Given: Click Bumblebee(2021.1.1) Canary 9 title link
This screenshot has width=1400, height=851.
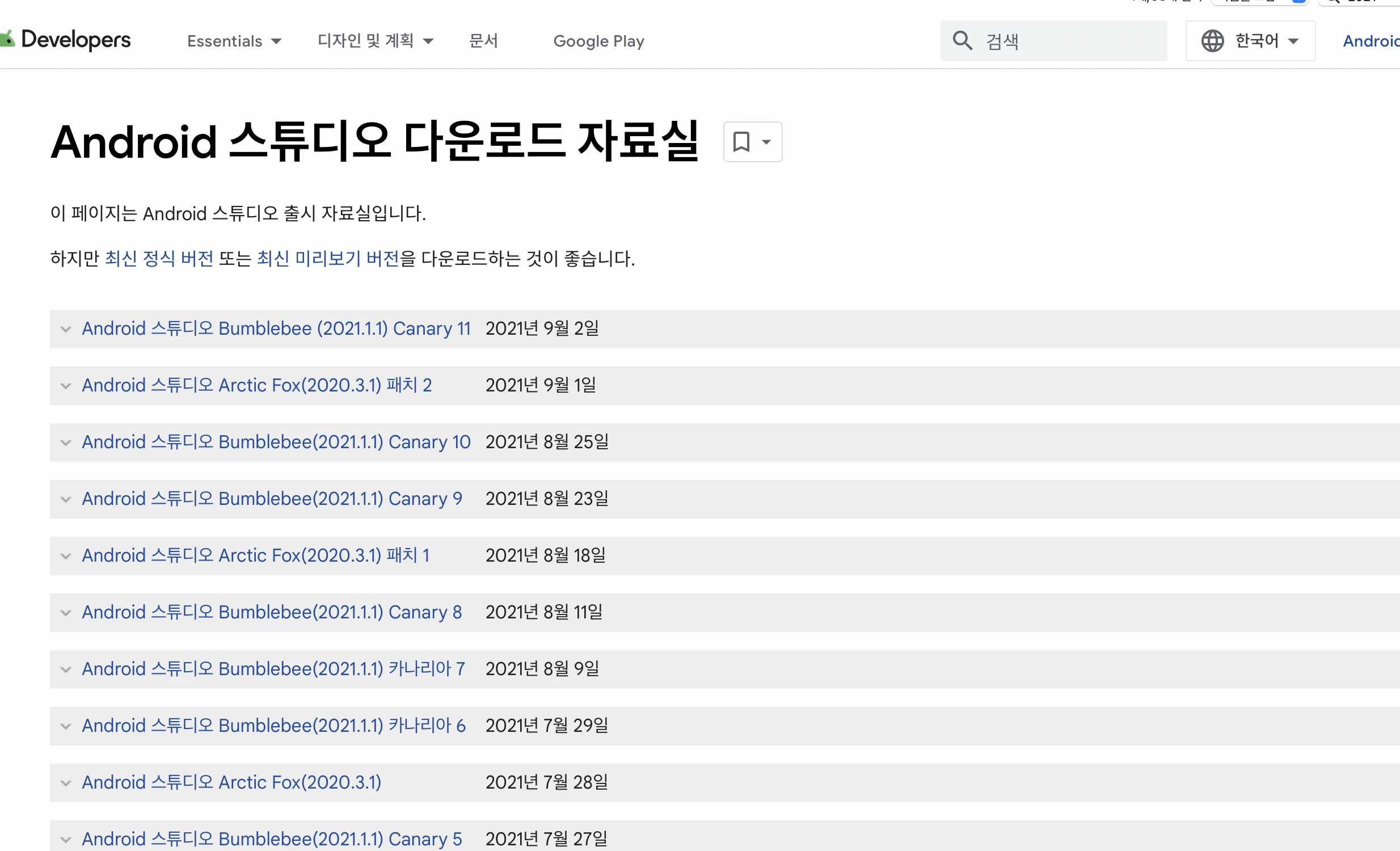Looking at the screenshot, I should coord(272,499).
